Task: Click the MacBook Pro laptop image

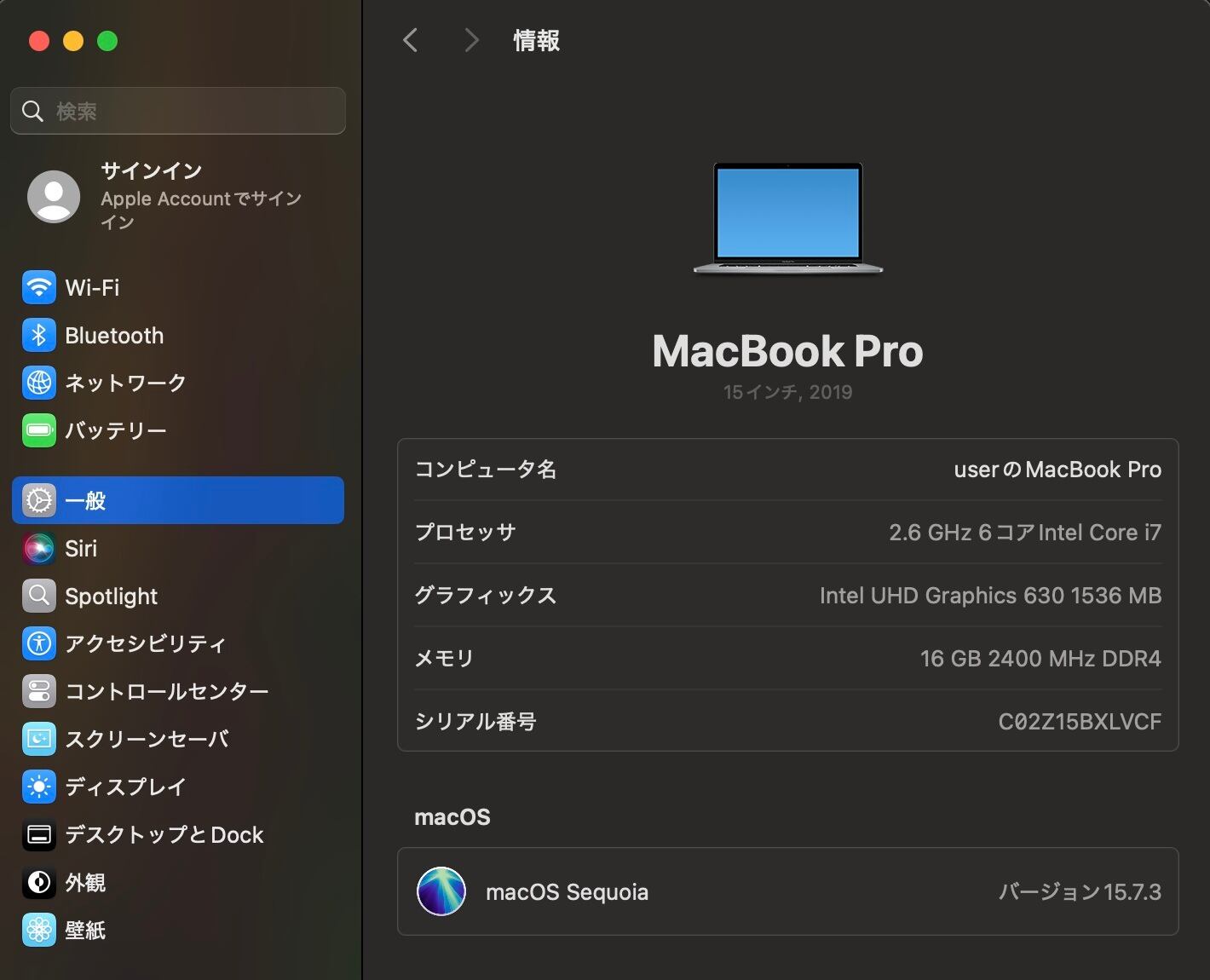Action: (788, 219)
